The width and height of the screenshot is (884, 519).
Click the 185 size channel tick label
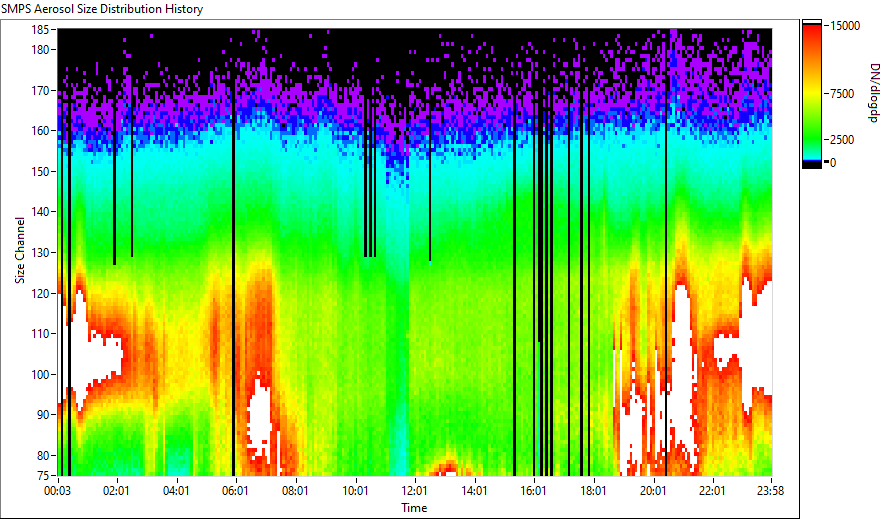pyautogui.click(x=41, y=29)
